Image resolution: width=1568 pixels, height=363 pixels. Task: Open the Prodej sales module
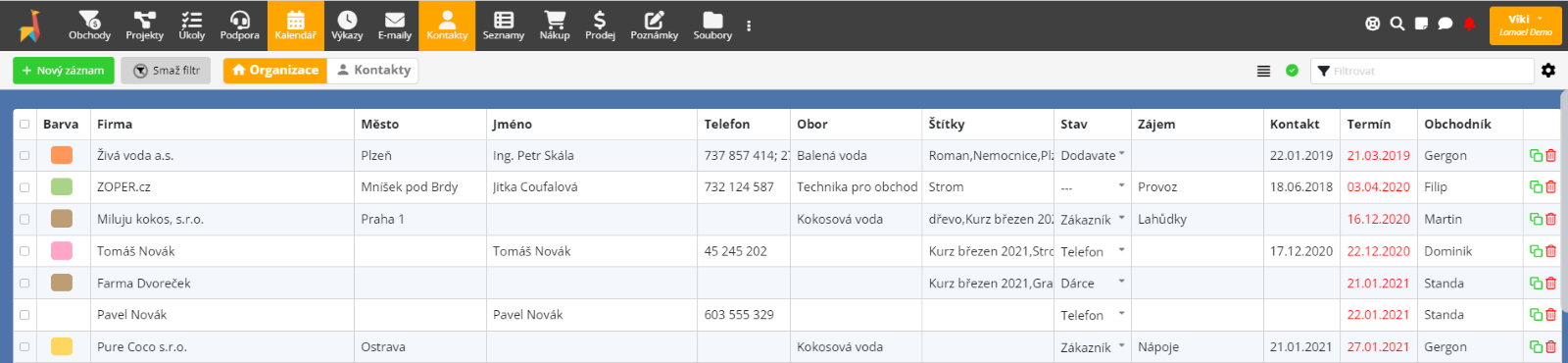click(600, 26)
